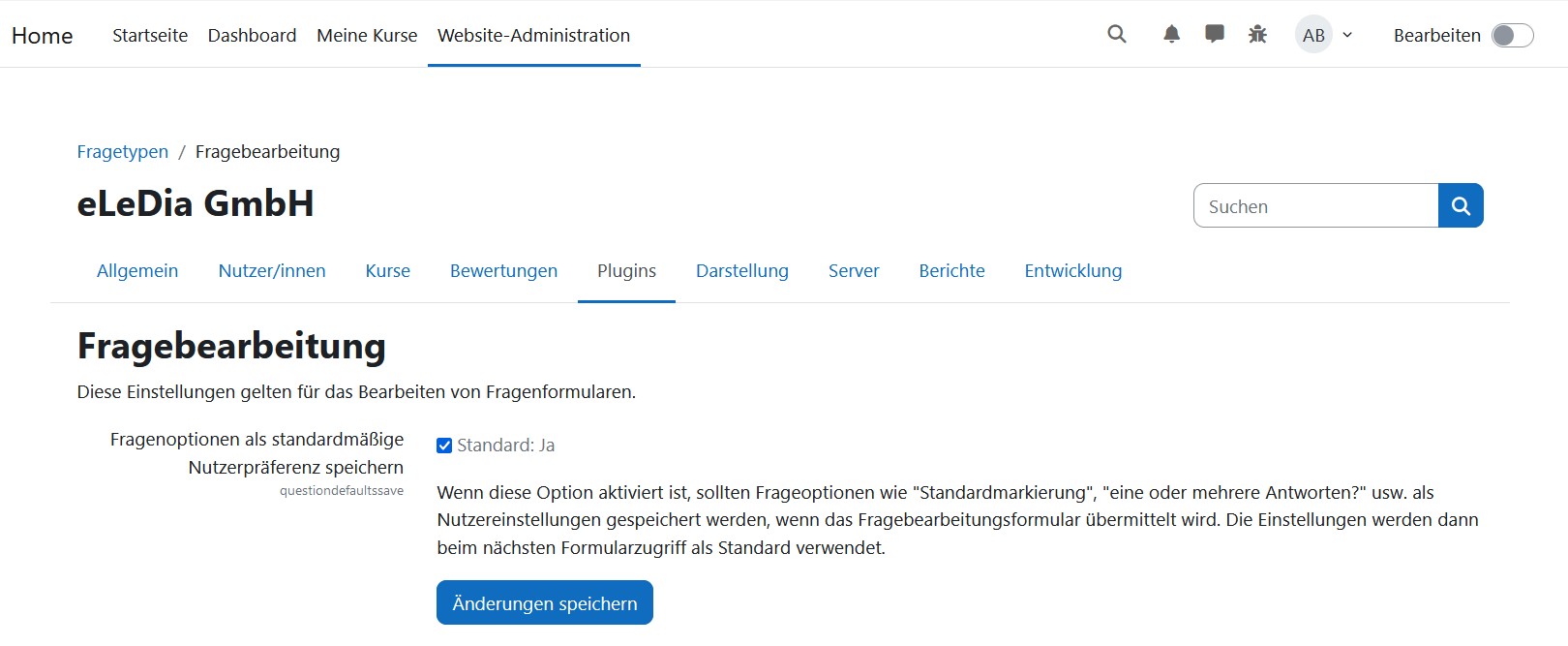The height and width of the screenshot is (646, 1568).
Task: Uncheck the Standard: Ja checkbox
Action: pos(444,446)
